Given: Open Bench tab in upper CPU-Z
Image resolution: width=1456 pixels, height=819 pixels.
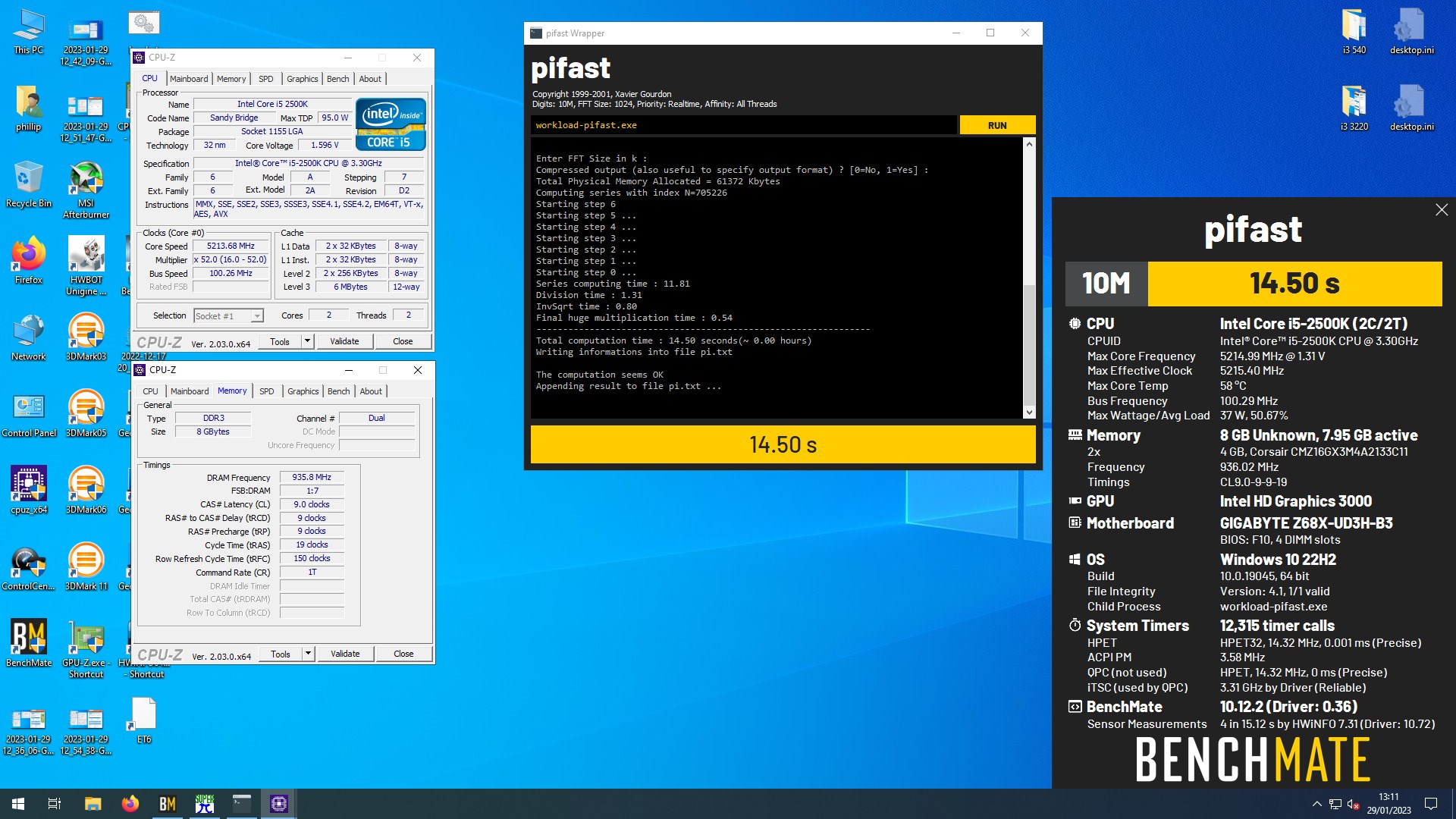Looking at the screenshot, I should tap(338, 79).
